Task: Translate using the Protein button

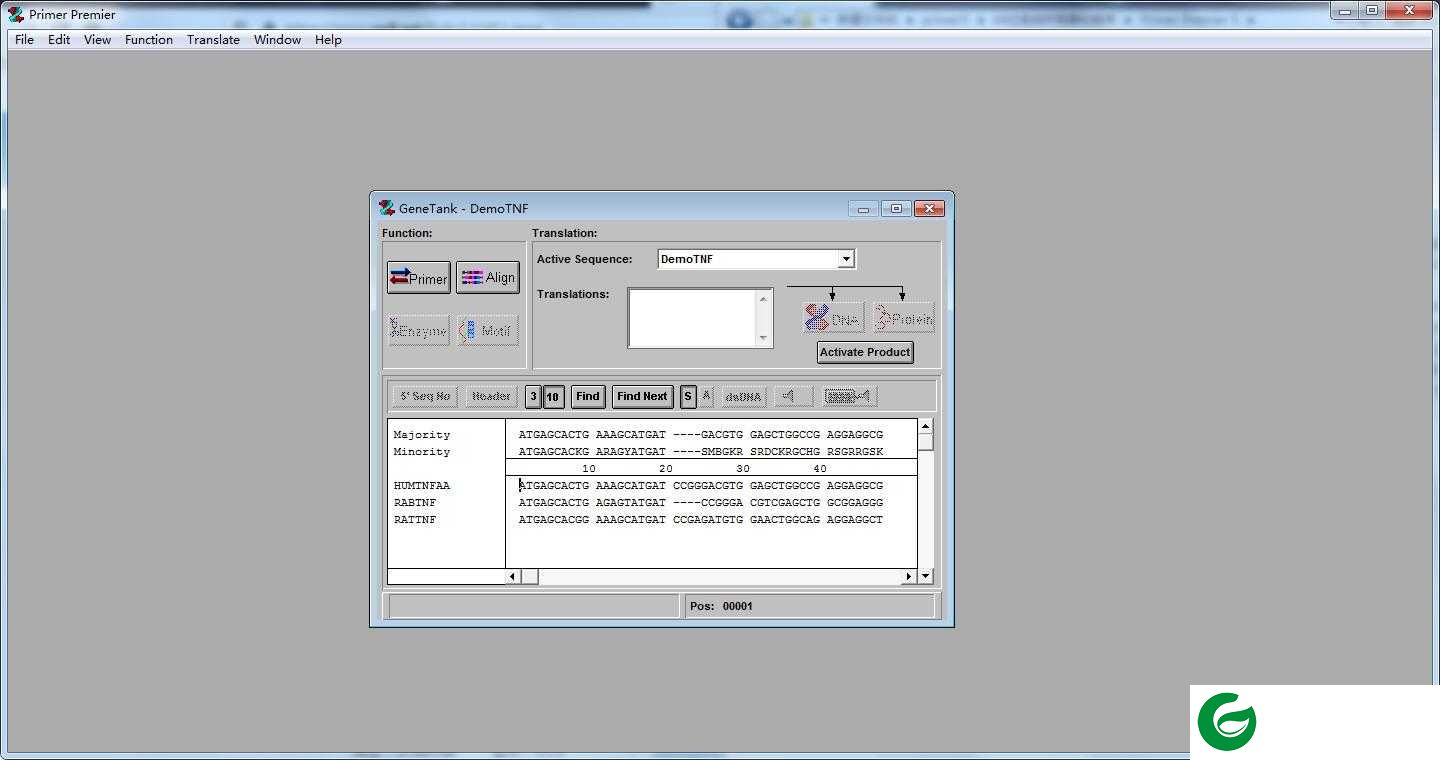Action: click(x=903, y=318)
